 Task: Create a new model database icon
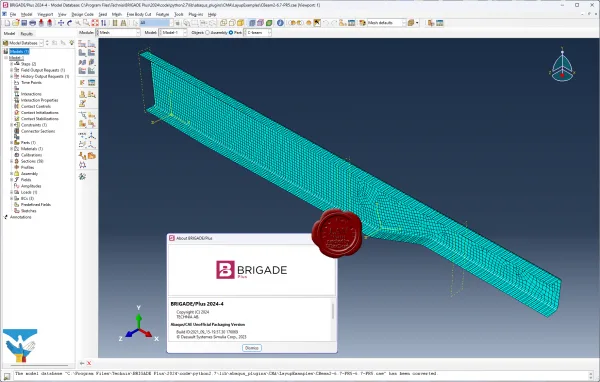click(x=7, y=23)
